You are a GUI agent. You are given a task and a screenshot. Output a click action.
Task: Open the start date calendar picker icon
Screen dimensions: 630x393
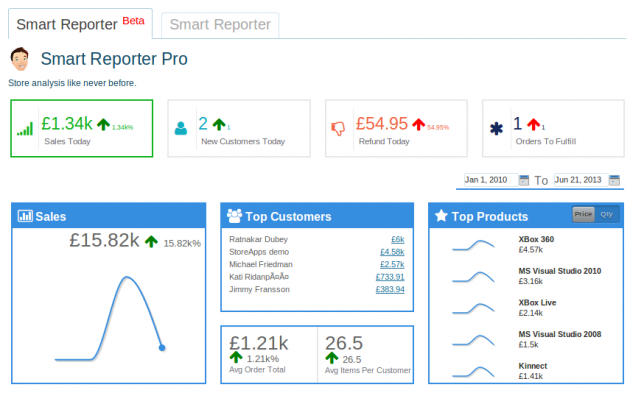(x=524, y=180)
